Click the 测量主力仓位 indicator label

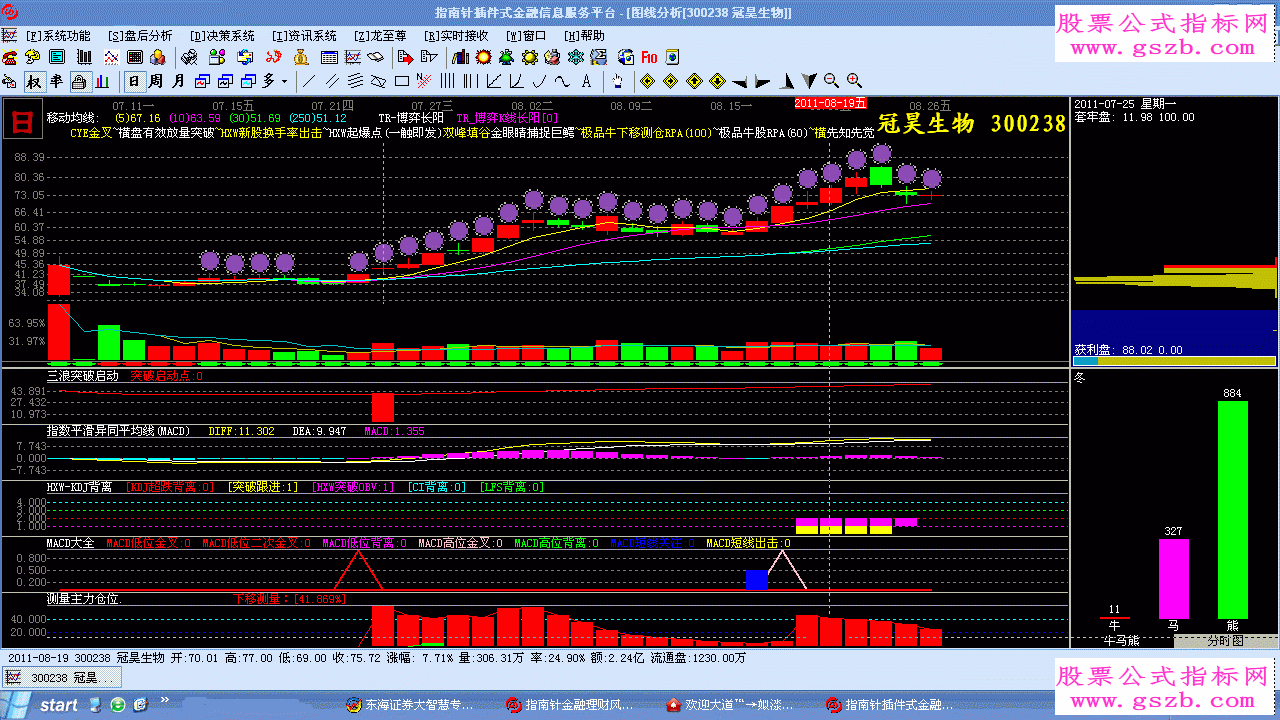pos(82,599)
